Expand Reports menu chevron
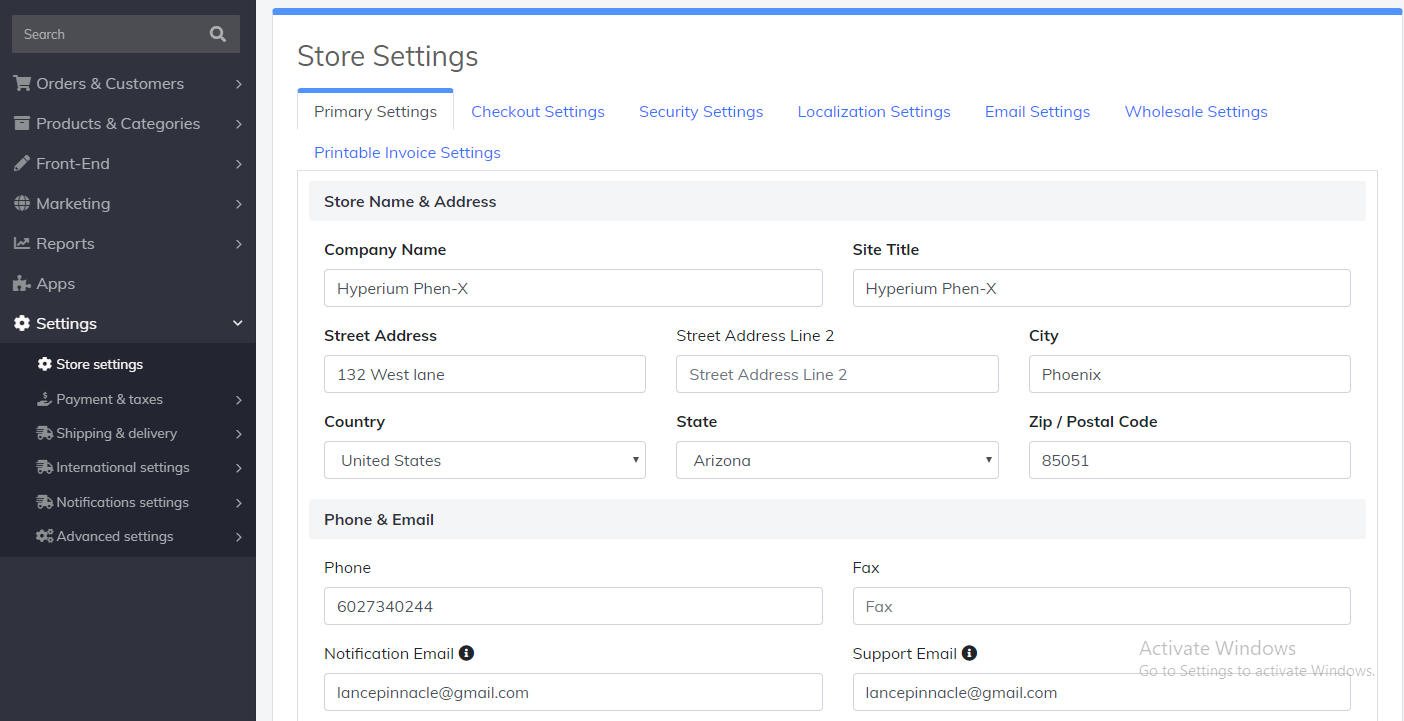The width and height of the screenshot is (1404, 721). coord(239,244)
